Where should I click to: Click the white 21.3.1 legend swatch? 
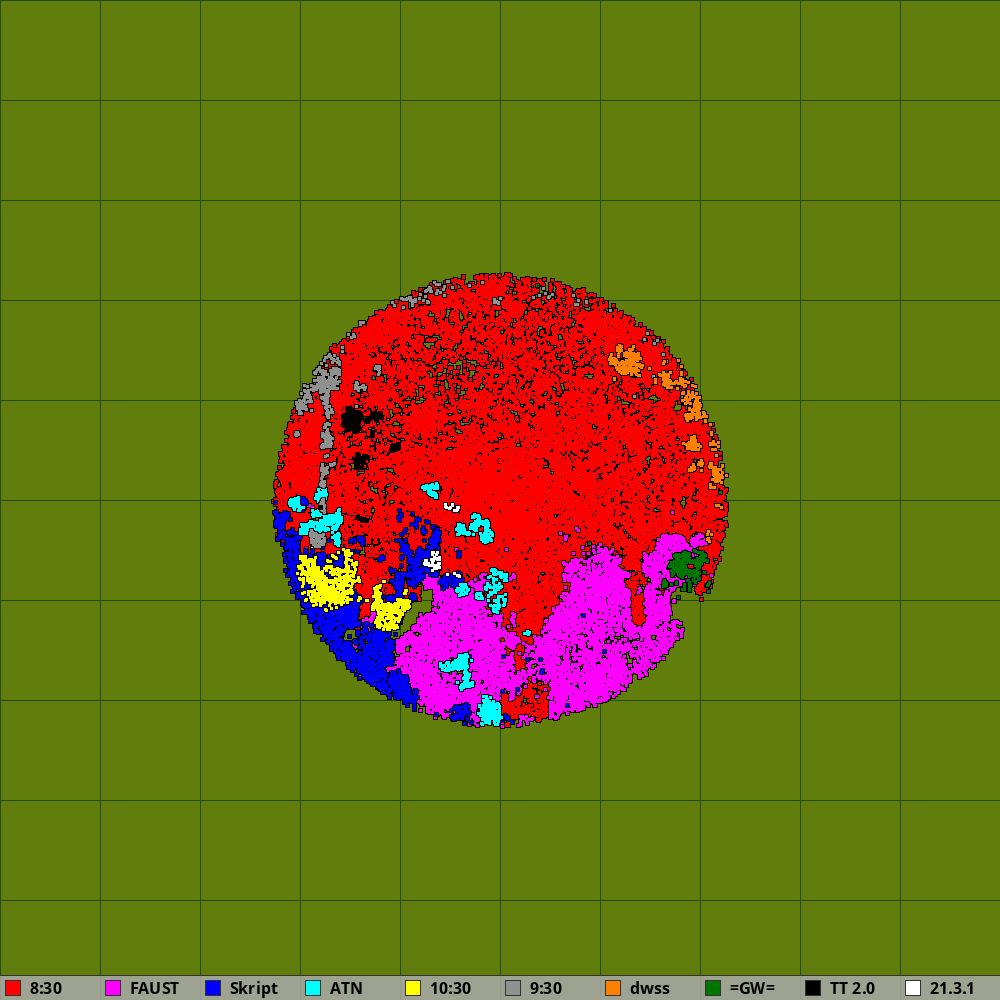[913, 988]
